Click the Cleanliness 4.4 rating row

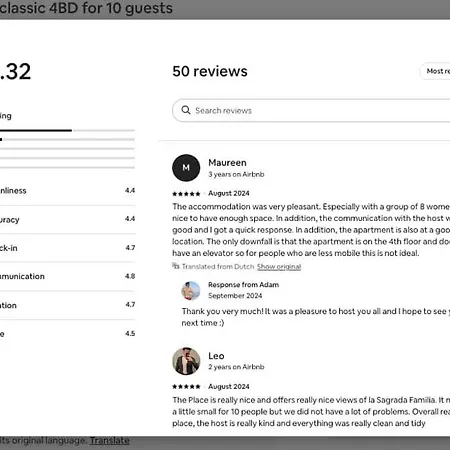[x=67, y=191]
